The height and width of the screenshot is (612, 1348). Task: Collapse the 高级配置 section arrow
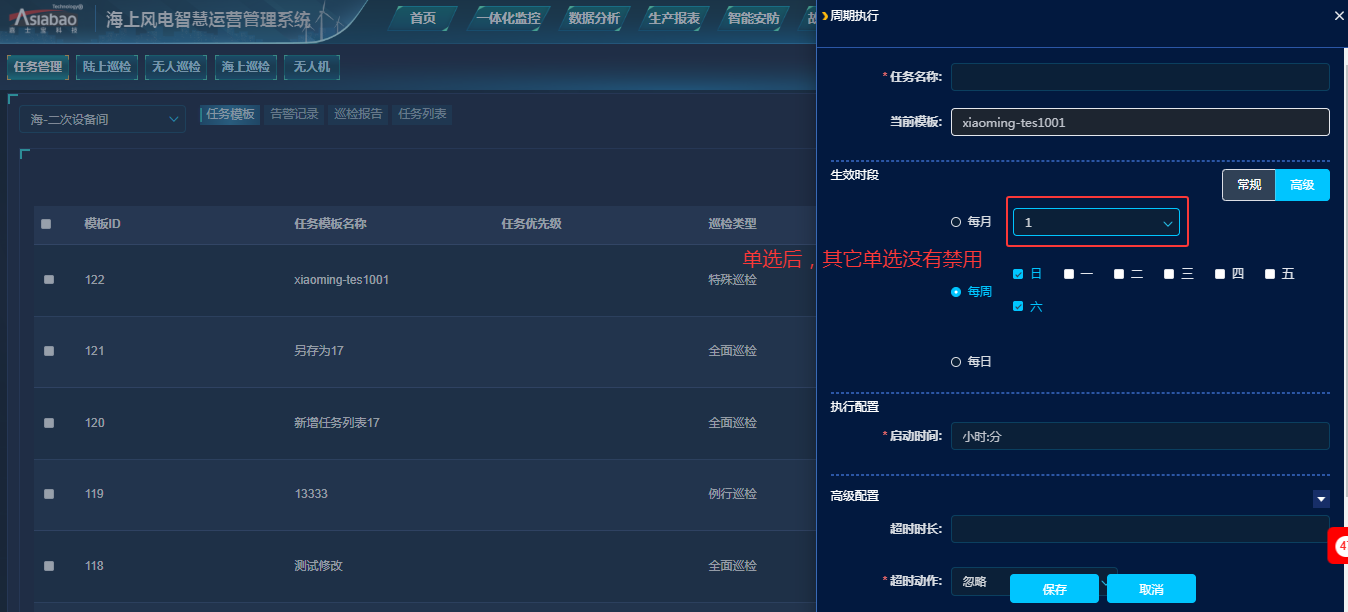pyautogui.click(x=1321, y=499)
